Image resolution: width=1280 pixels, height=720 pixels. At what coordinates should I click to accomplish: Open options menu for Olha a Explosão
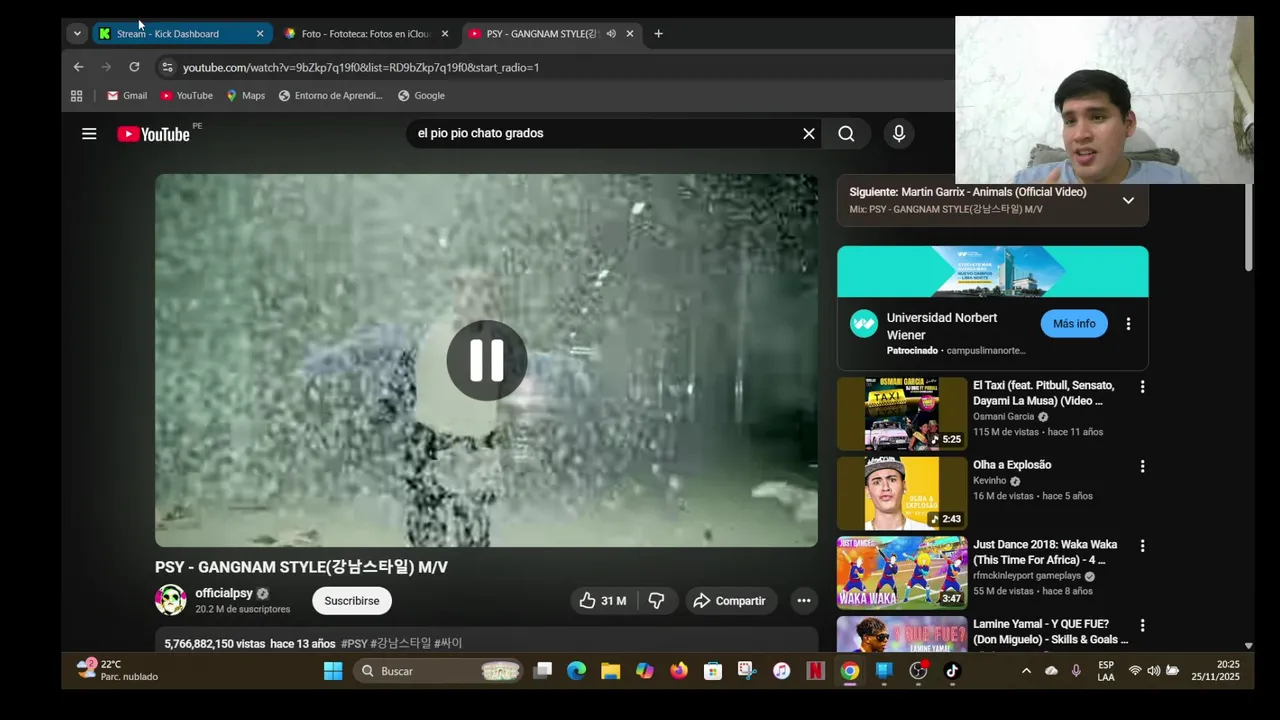coord(1142,467)
